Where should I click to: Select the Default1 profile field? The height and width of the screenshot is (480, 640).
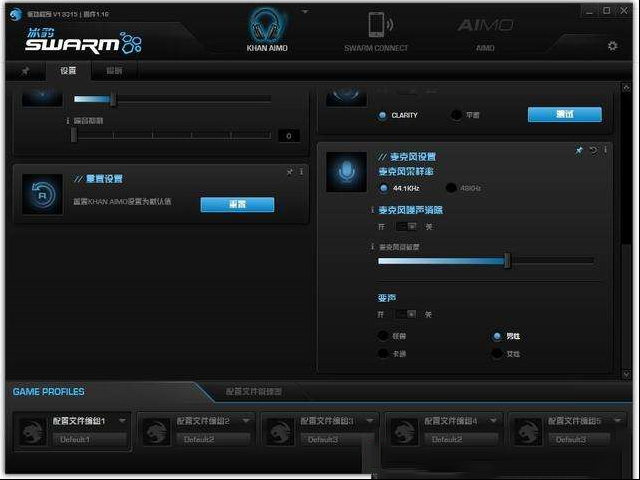pyautogui.click(x=90, y=440)
